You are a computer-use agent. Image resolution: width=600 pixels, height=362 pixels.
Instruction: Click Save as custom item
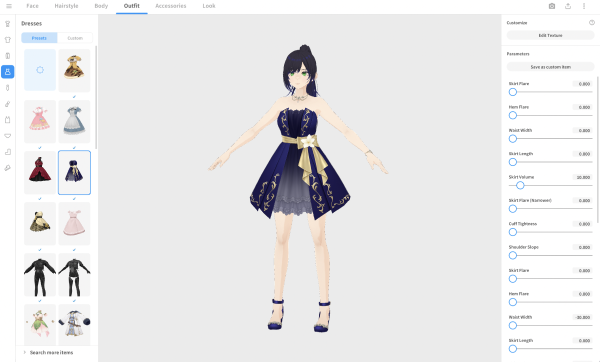(x=550, y=67)
